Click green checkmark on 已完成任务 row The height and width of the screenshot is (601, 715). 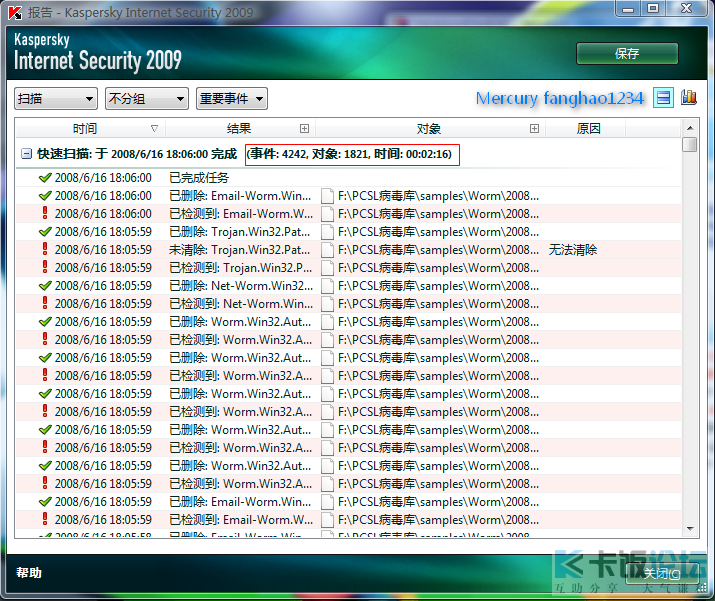click(45, 178)
